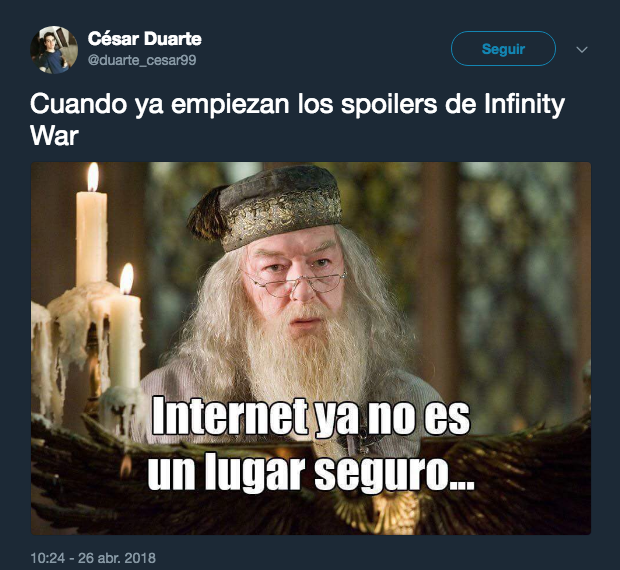Open César Duarte's round profile avatar
Viewport: 620px width, 570px height.
[54, 50]
